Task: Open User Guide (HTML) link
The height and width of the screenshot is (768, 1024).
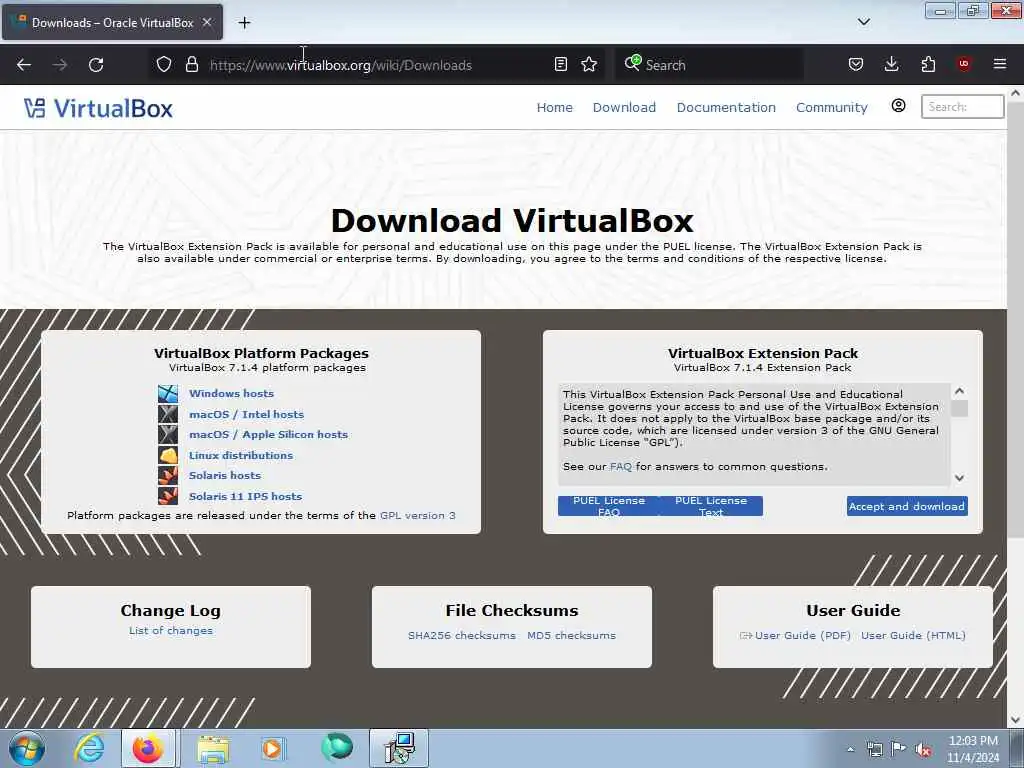Action: point(913,635)
